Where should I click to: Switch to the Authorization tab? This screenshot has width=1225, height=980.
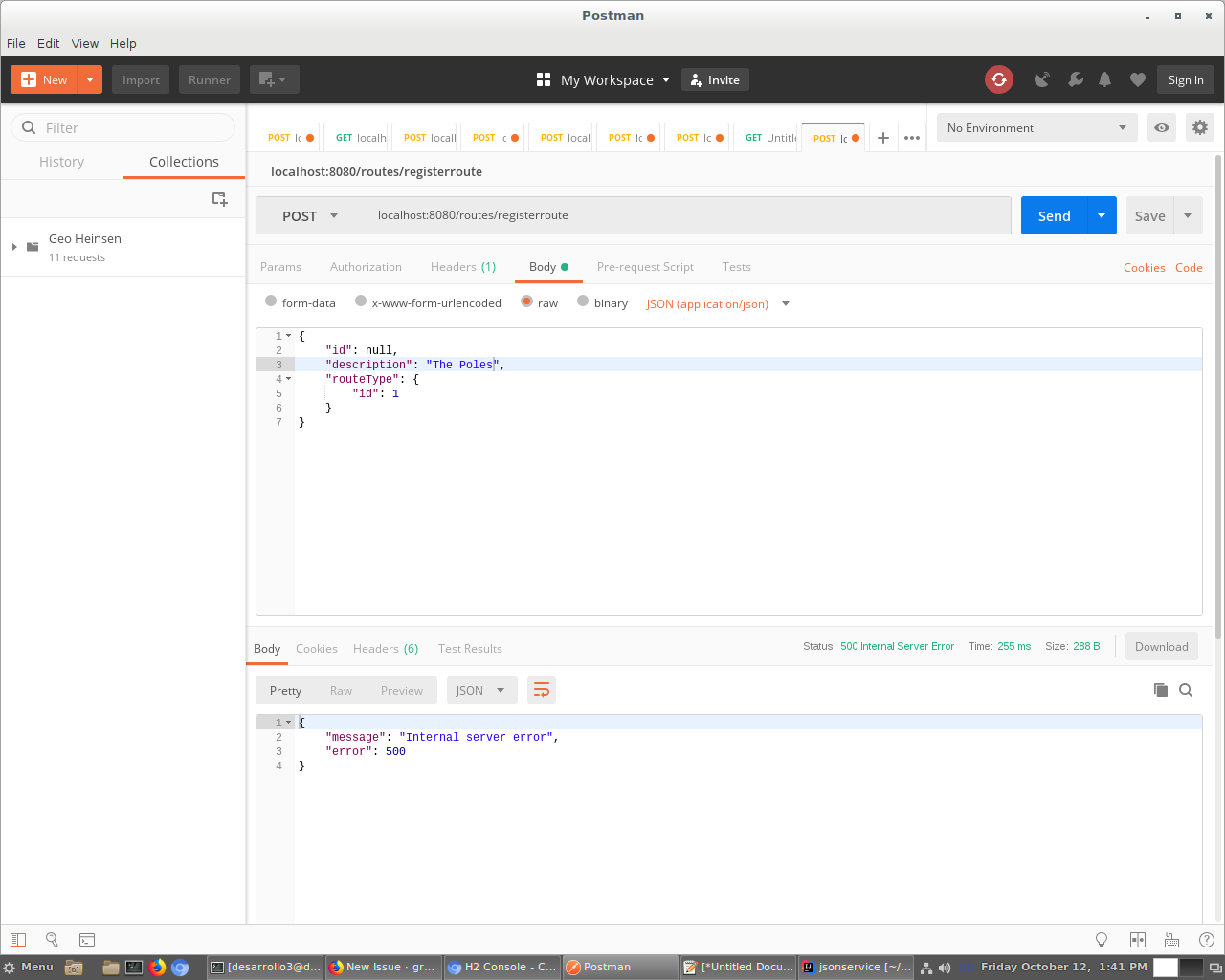tap(366, 267)
